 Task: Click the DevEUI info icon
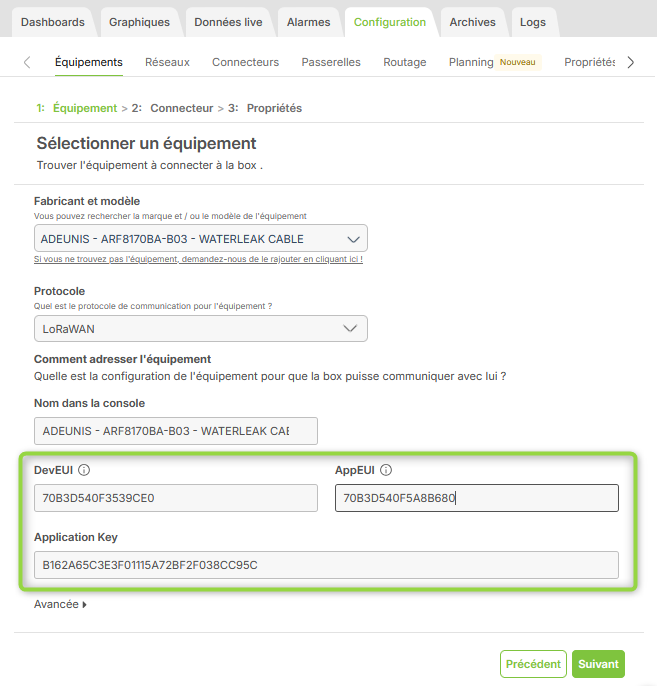(84, 470)
